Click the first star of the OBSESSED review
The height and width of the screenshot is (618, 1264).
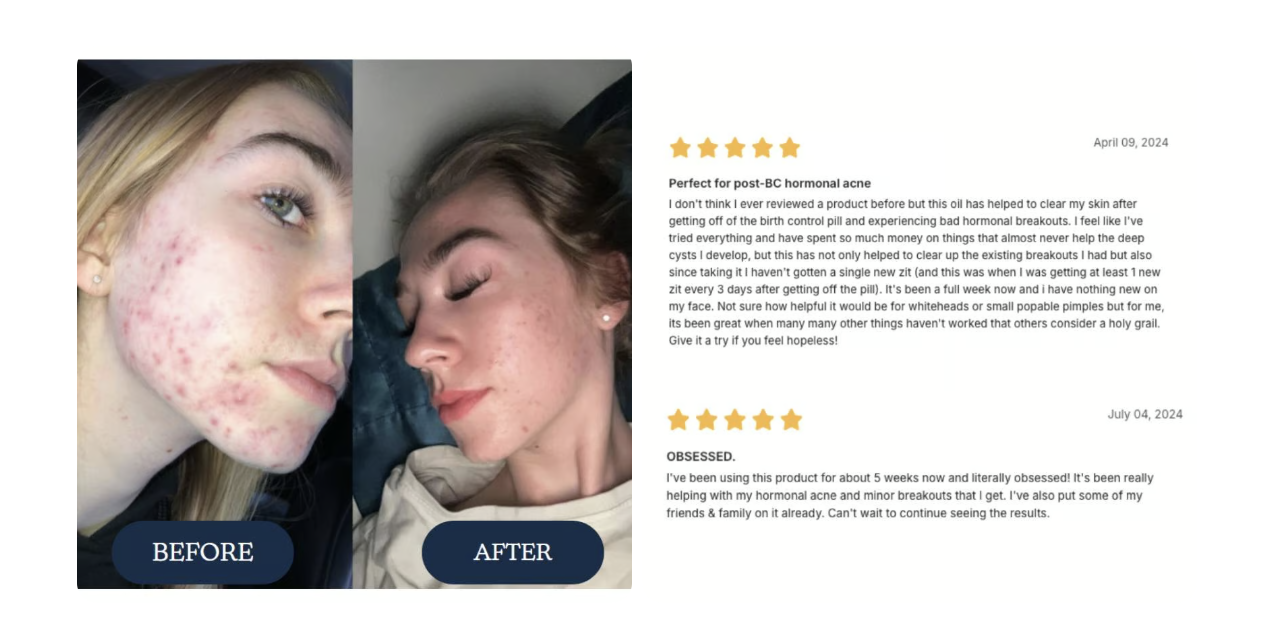[x=679, y=420]
